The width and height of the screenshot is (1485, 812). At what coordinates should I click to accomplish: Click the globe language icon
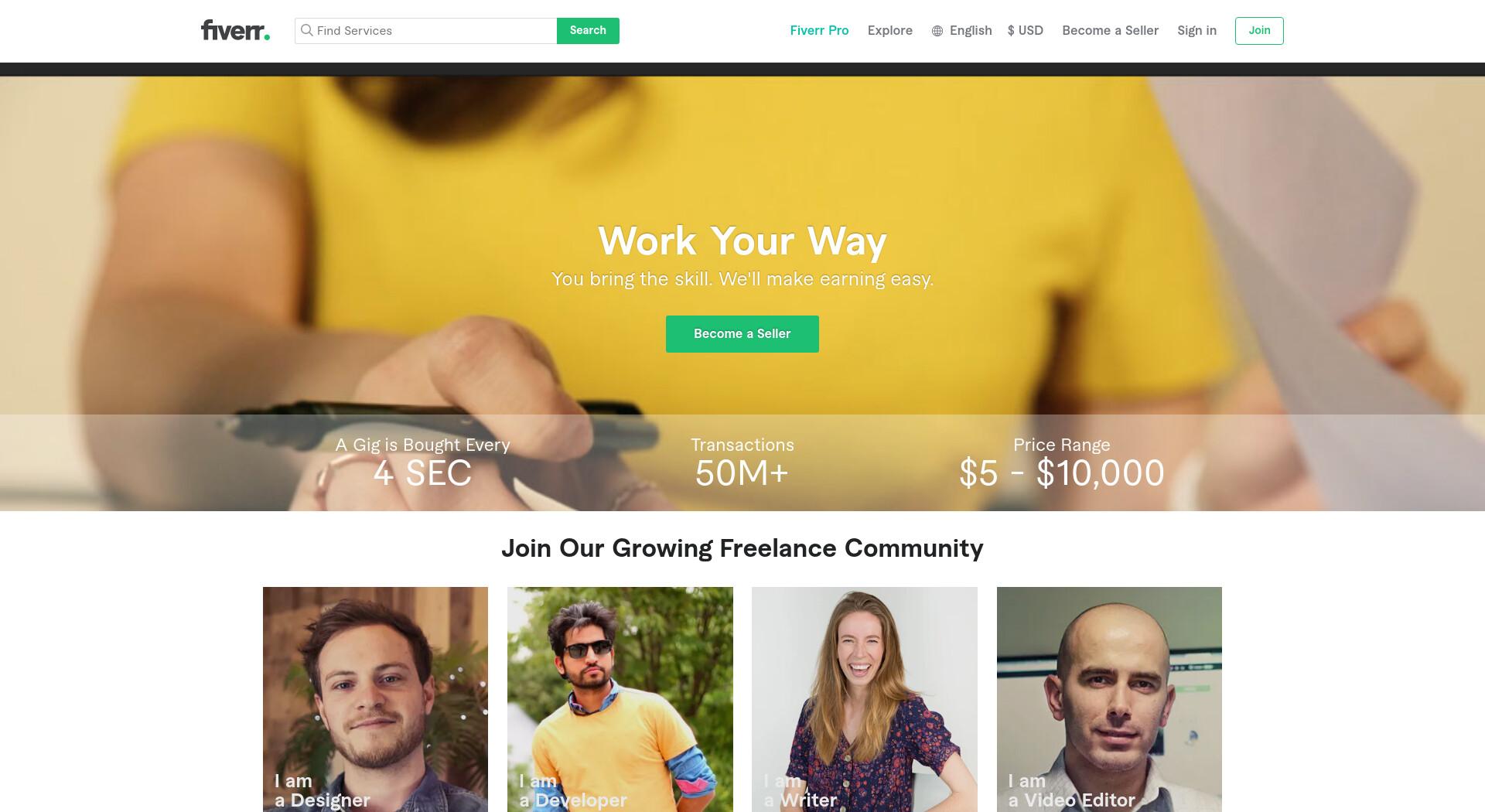point(937,31)
